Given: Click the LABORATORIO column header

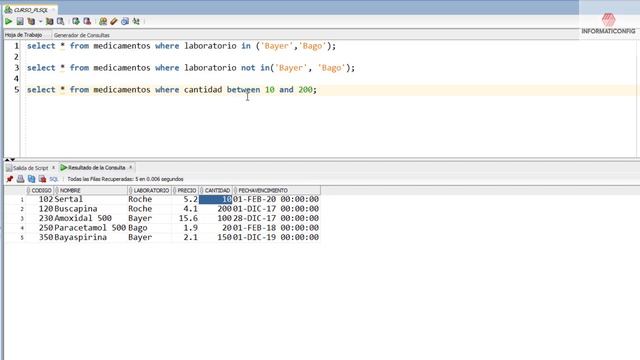Looking at the screenshot, I should click(149, 191).
